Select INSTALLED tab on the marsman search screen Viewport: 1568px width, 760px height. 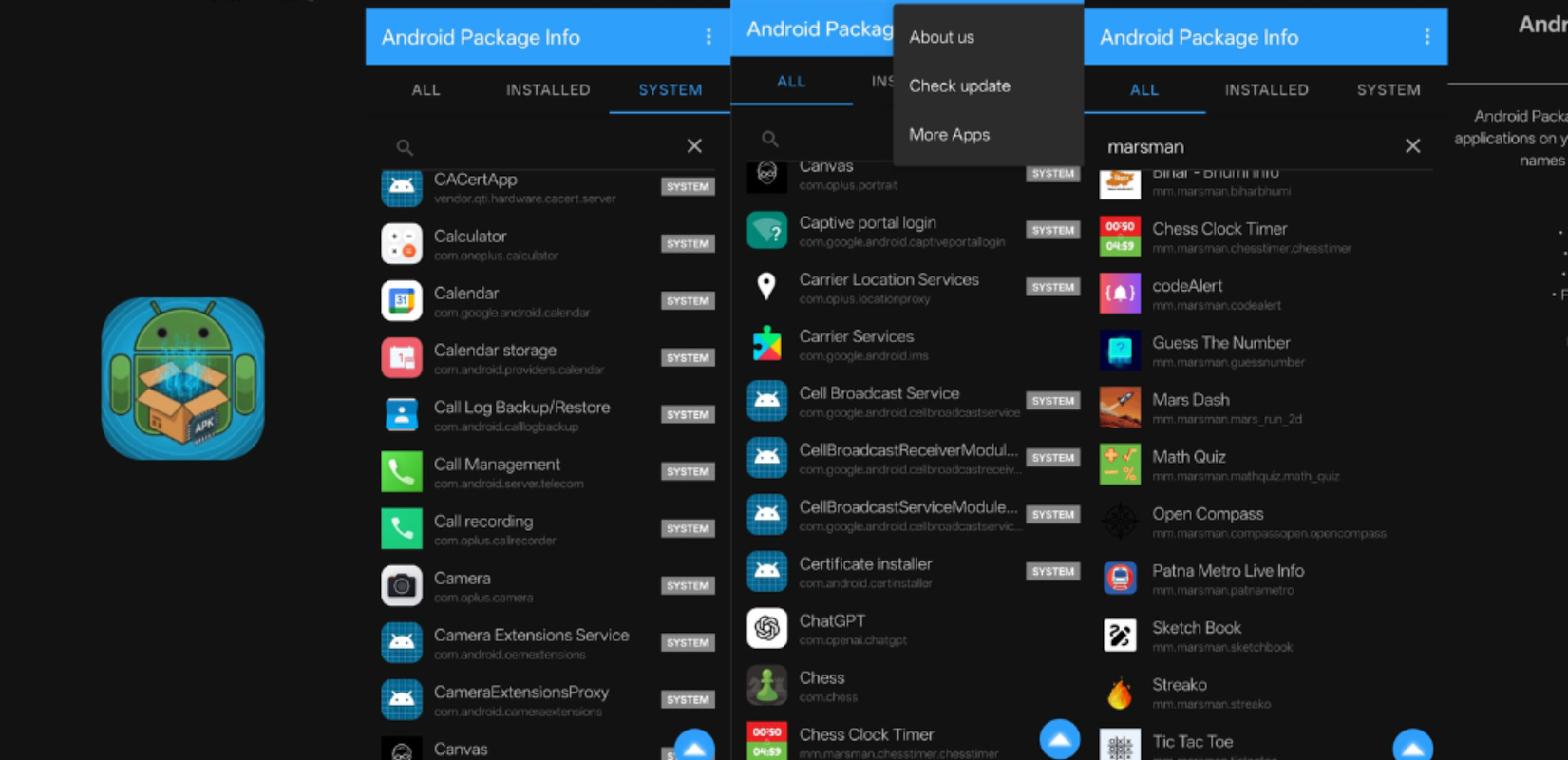tap(1267, 90)
